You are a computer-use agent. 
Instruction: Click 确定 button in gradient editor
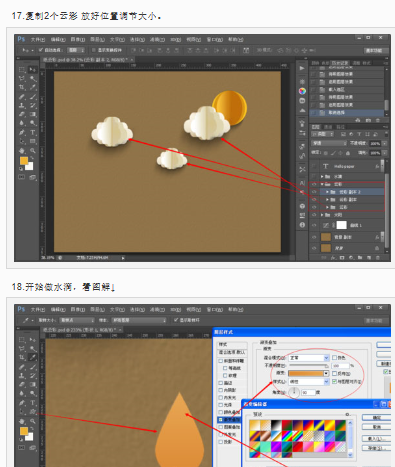pyautogui.click(x=376, y=418)
